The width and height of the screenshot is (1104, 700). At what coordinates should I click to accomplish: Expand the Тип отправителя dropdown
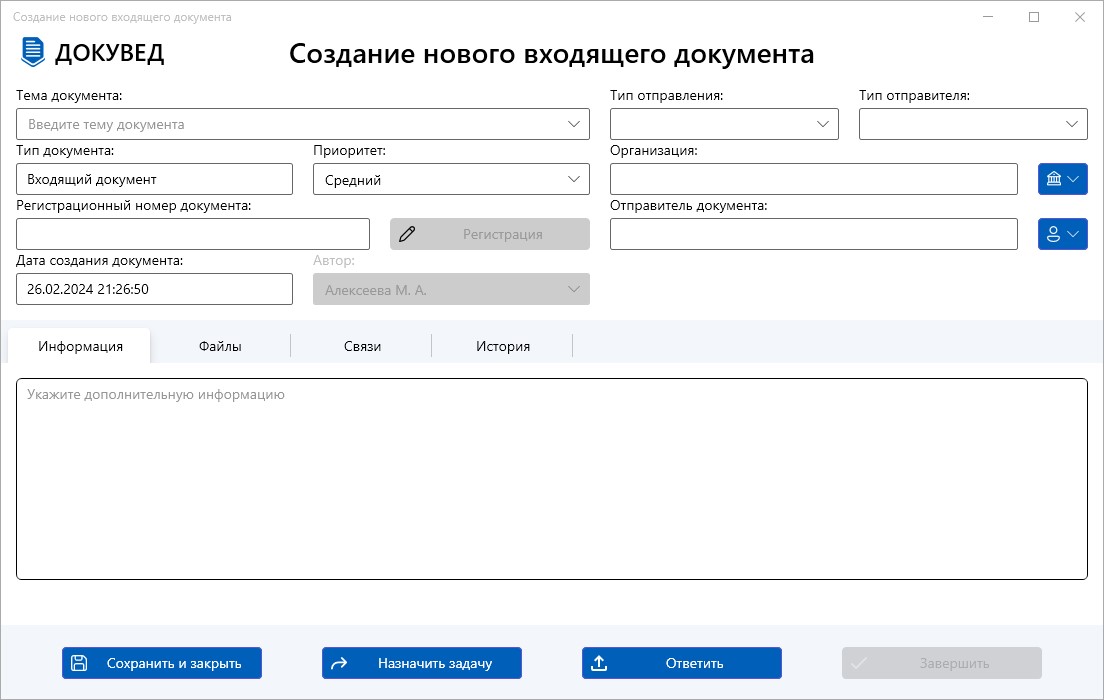coord(1072,124)
